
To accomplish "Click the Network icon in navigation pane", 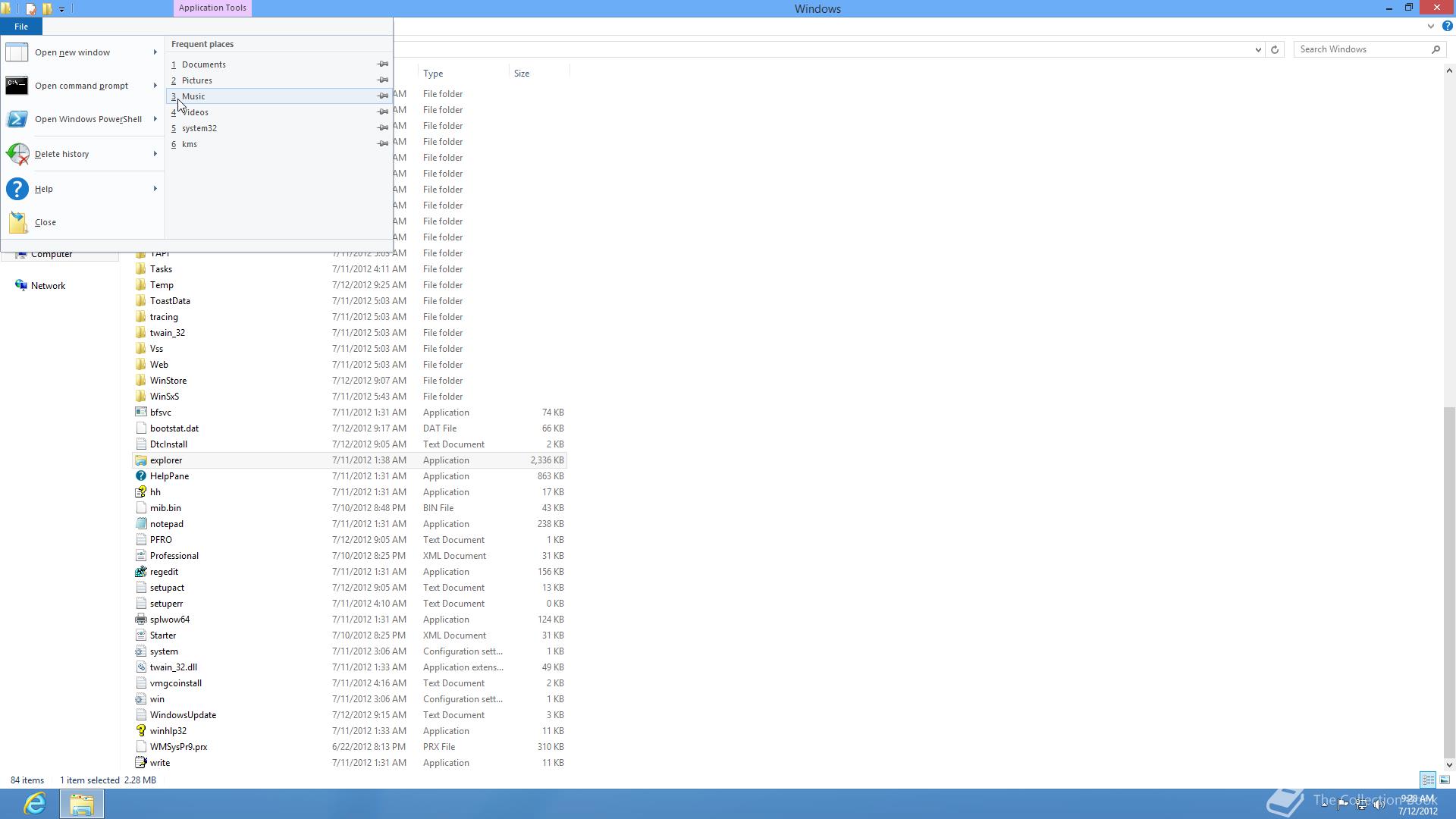I will click(x=21, y=286).
